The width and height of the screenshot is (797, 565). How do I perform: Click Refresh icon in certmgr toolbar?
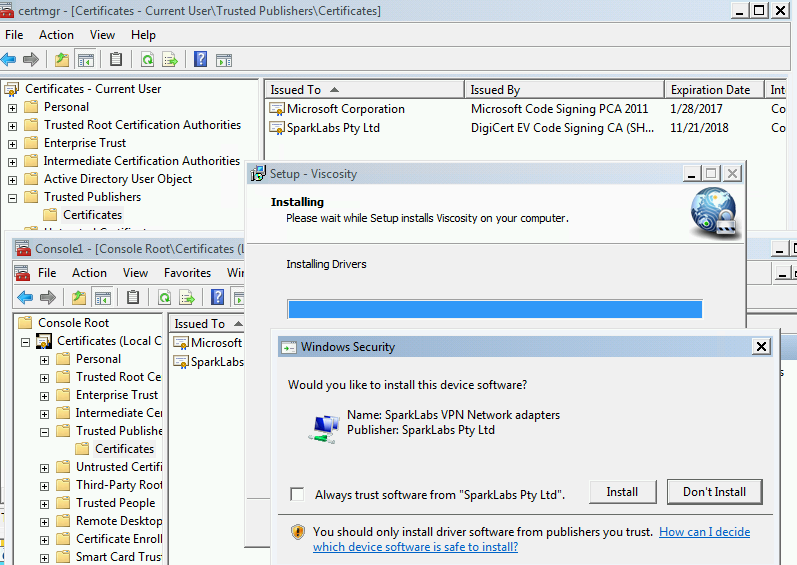(147, 59)
